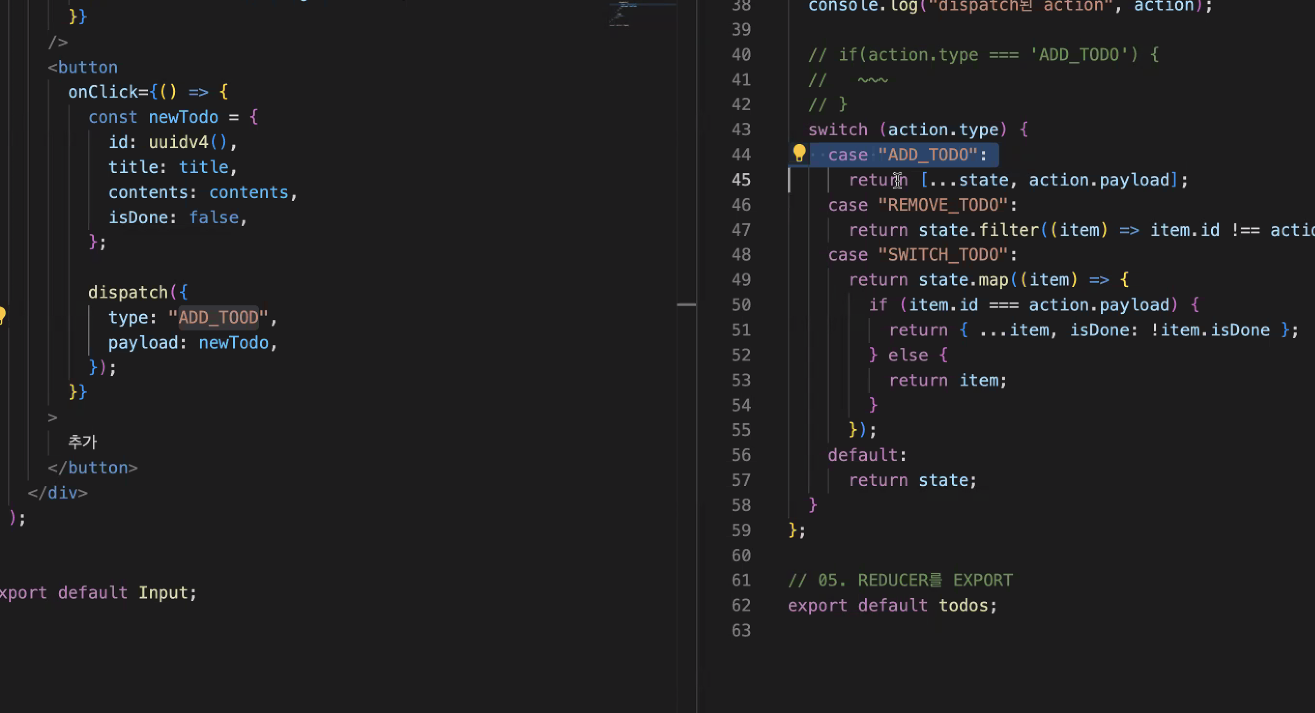The height and width of the screenshot is (713, 1315).
Task: Click the "export default todos;" line
Action: (x=893, y=604)
